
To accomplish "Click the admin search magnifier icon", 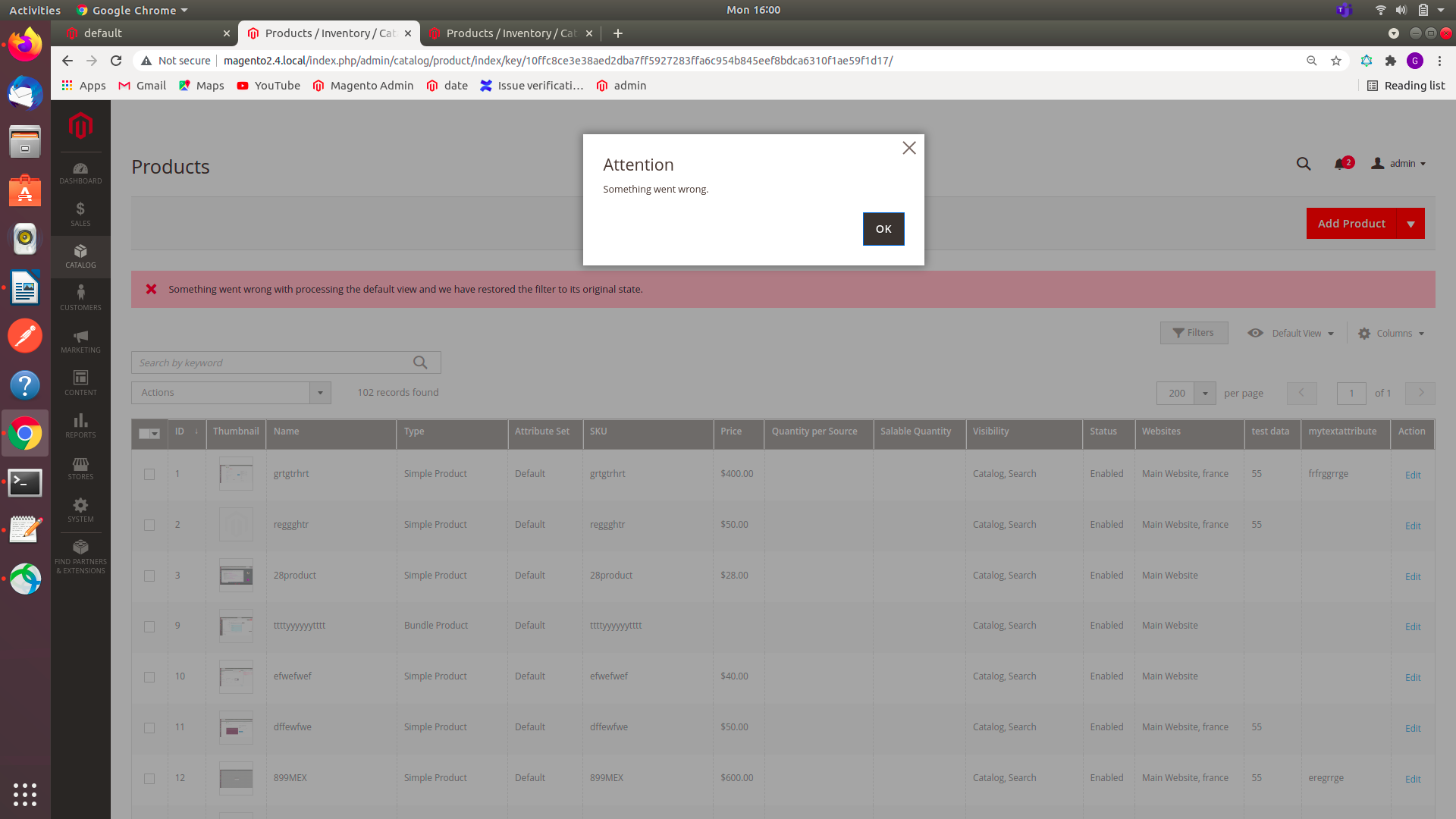I will (x=1304, y=163).
